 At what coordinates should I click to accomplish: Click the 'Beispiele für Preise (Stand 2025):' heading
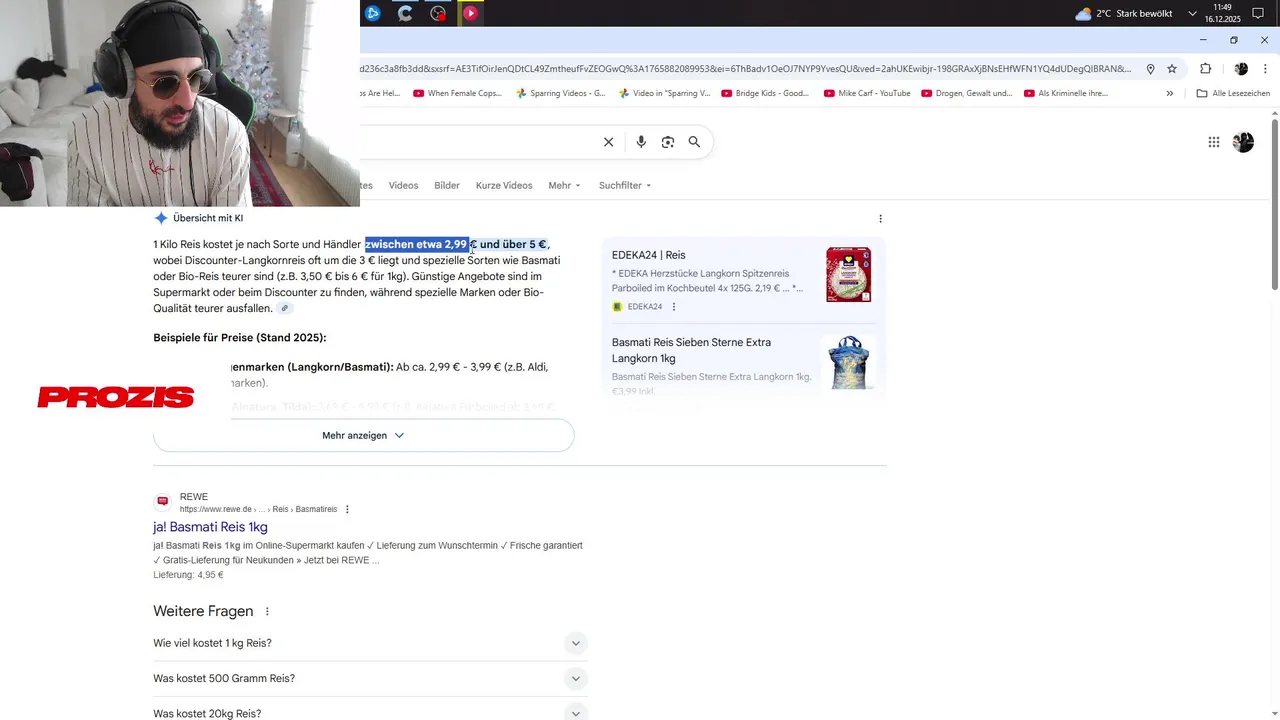pos(240,338)
